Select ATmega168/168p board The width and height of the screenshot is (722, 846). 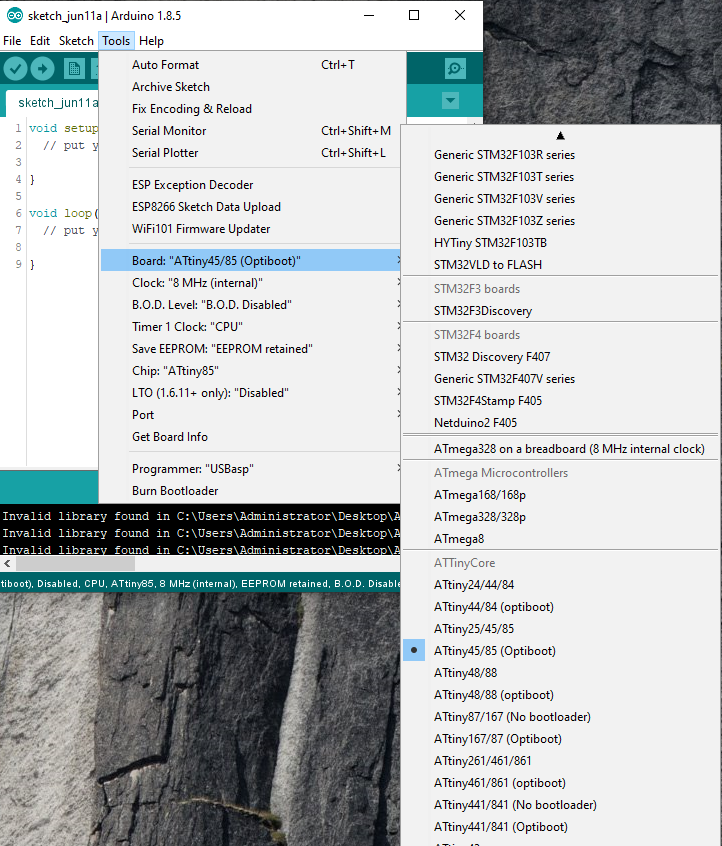click(x=561, y=495)
